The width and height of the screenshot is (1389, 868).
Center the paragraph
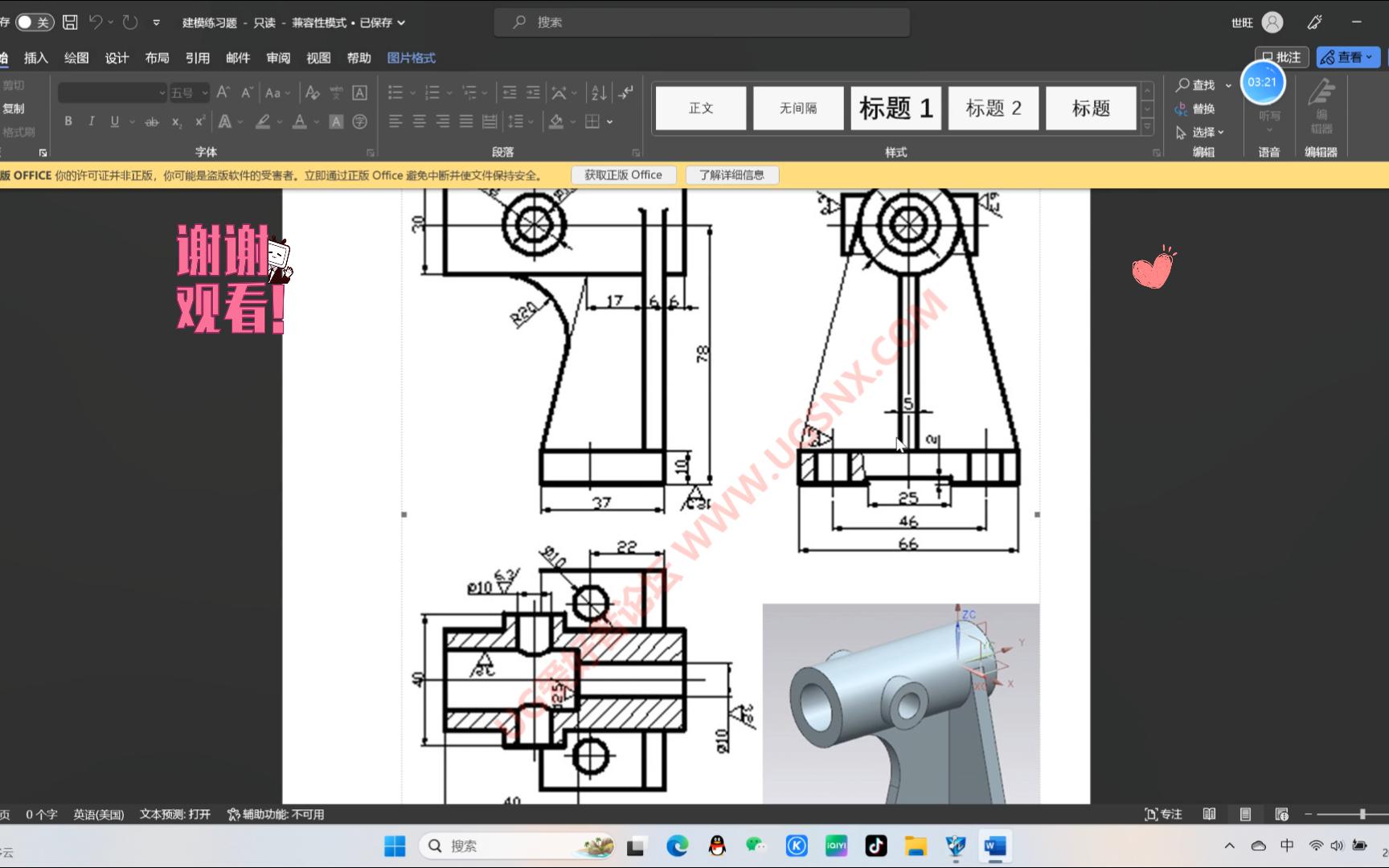coord(420,121)
